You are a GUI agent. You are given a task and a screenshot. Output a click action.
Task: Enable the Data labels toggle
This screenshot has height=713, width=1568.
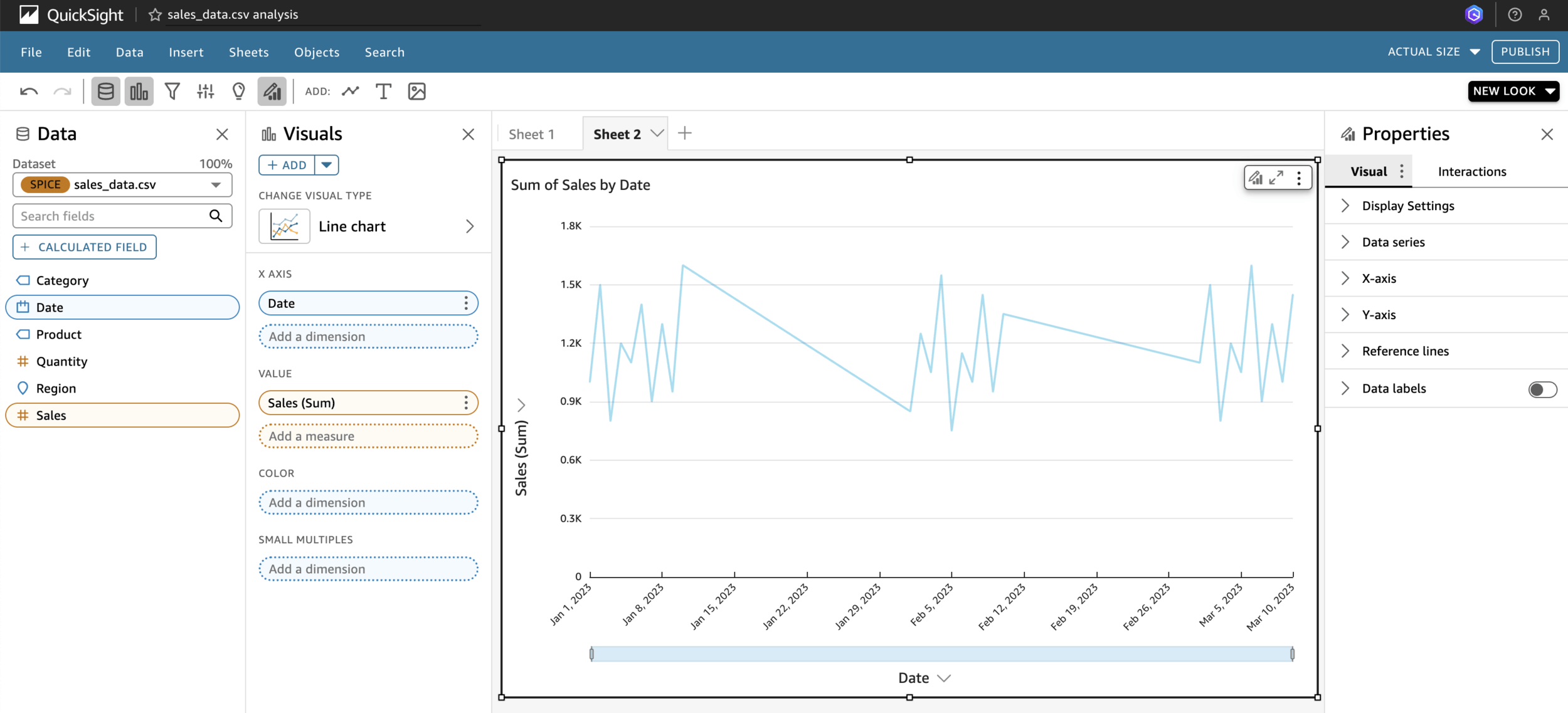tap(1542, 389)
